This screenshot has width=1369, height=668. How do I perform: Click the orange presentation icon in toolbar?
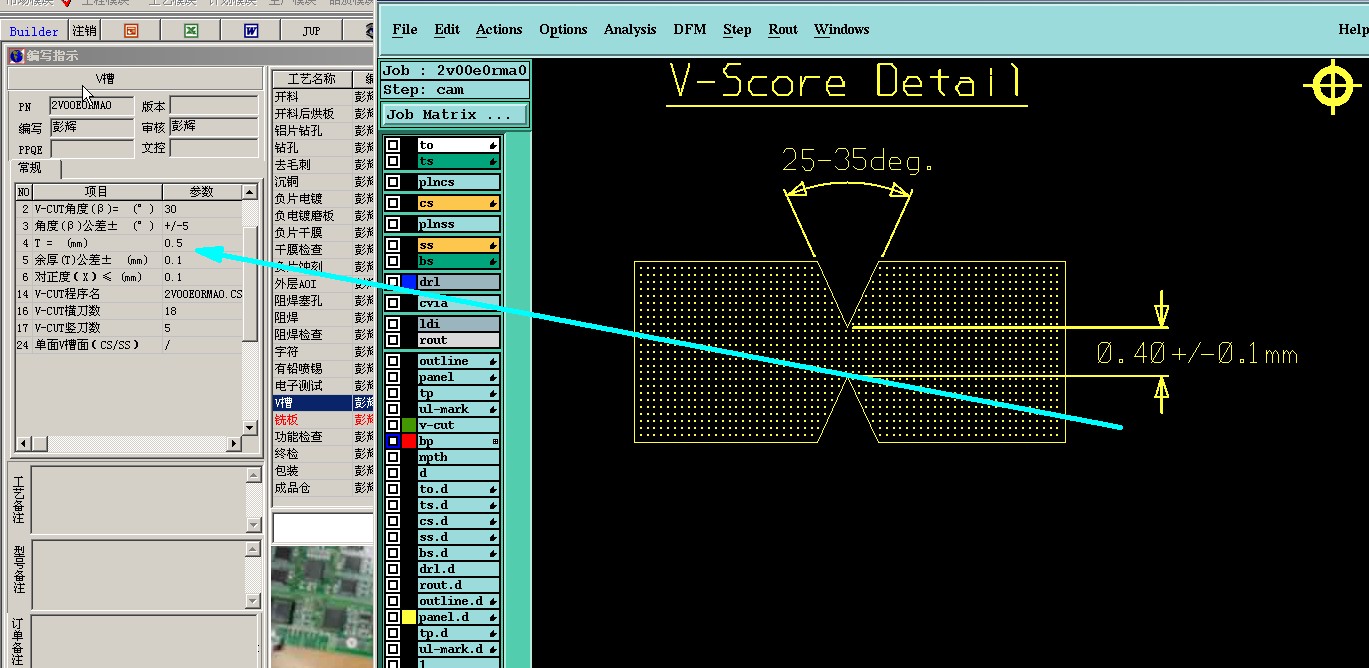click(131, 31)
